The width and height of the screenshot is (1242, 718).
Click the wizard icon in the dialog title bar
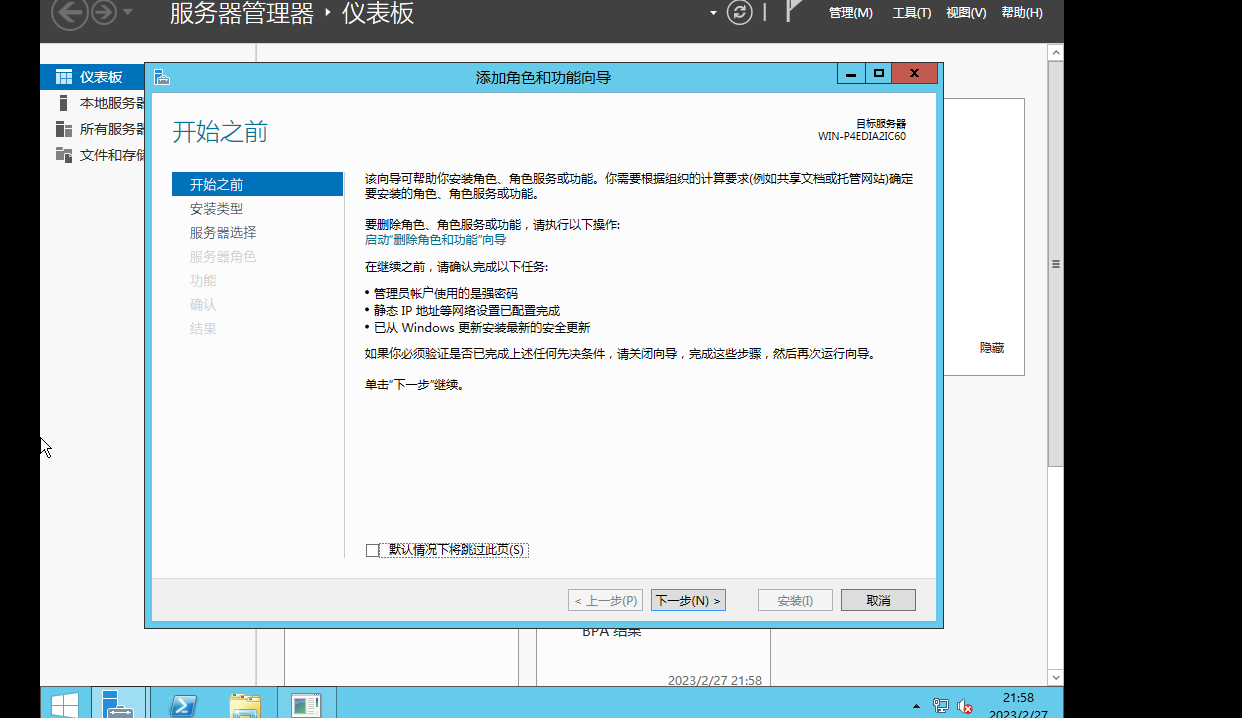(x=163, y=77)
